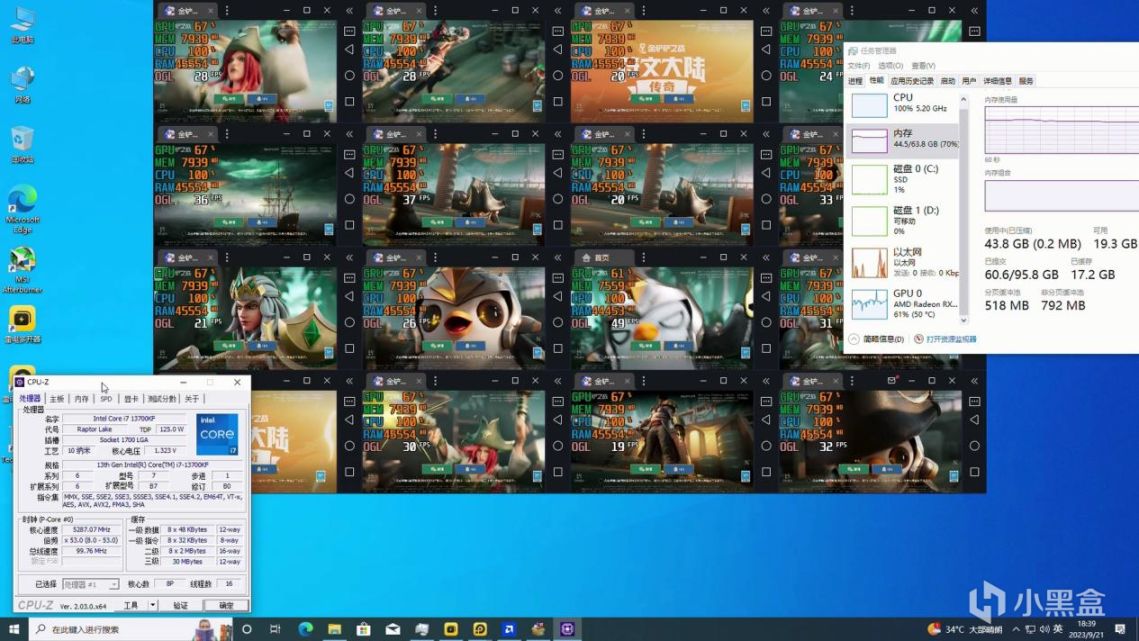
Task: Click scroll-down arrow in Task Manager sidebar
Action: (x=964, y=320)
